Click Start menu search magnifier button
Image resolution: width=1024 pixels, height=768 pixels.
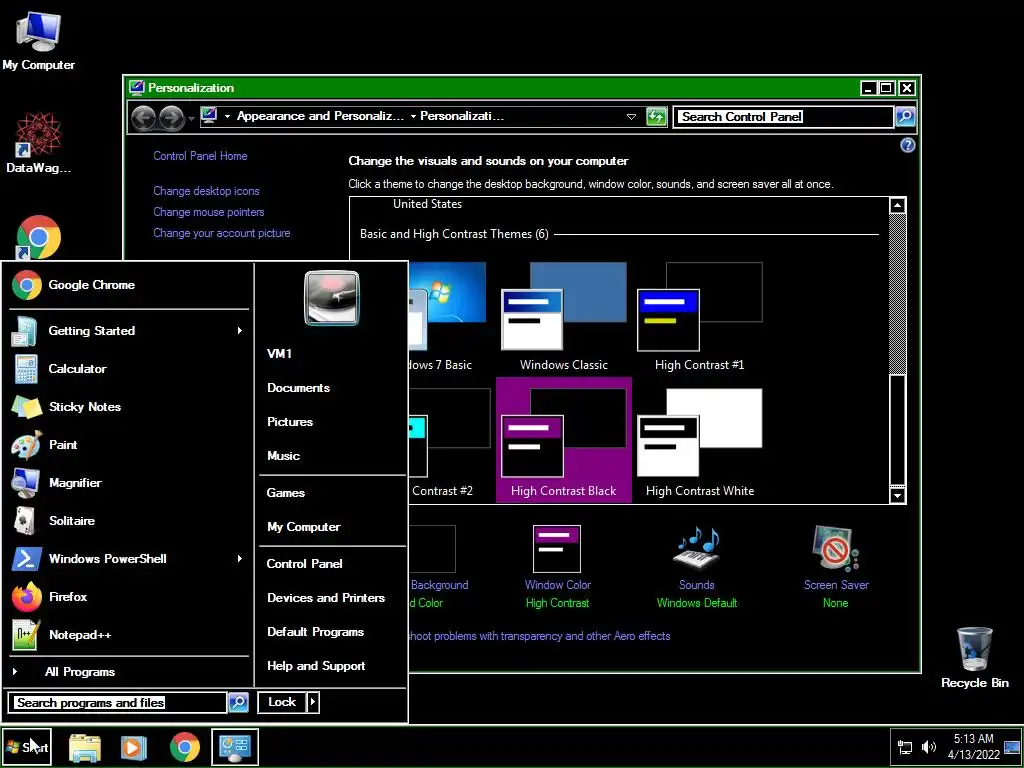[238, 703]
